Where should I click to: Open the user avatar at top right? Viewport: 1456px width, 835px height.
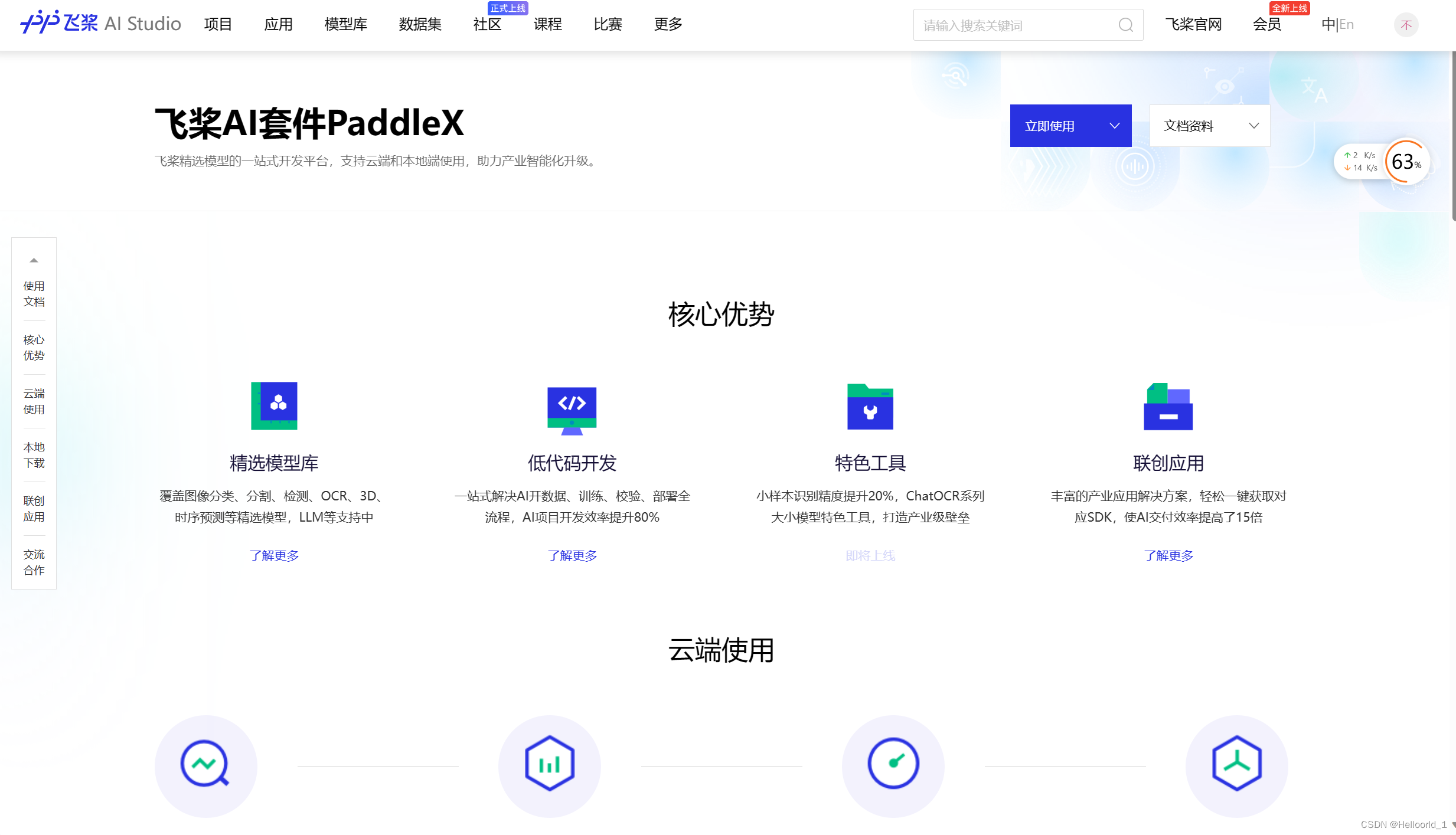click(x=1406, y=25)
